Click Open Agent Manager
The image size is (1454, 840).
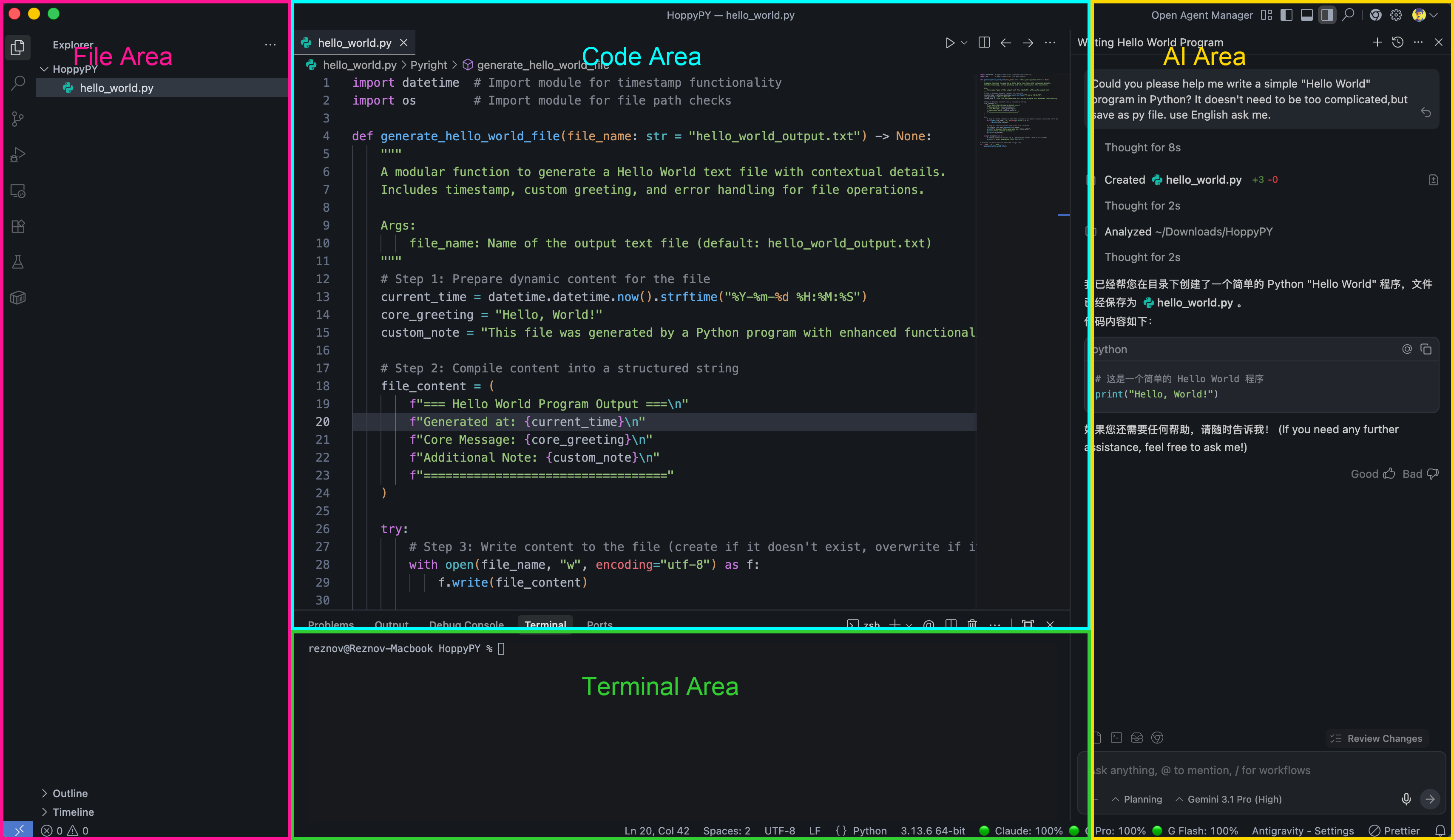pyautogui.click(x=1201, y=15)
